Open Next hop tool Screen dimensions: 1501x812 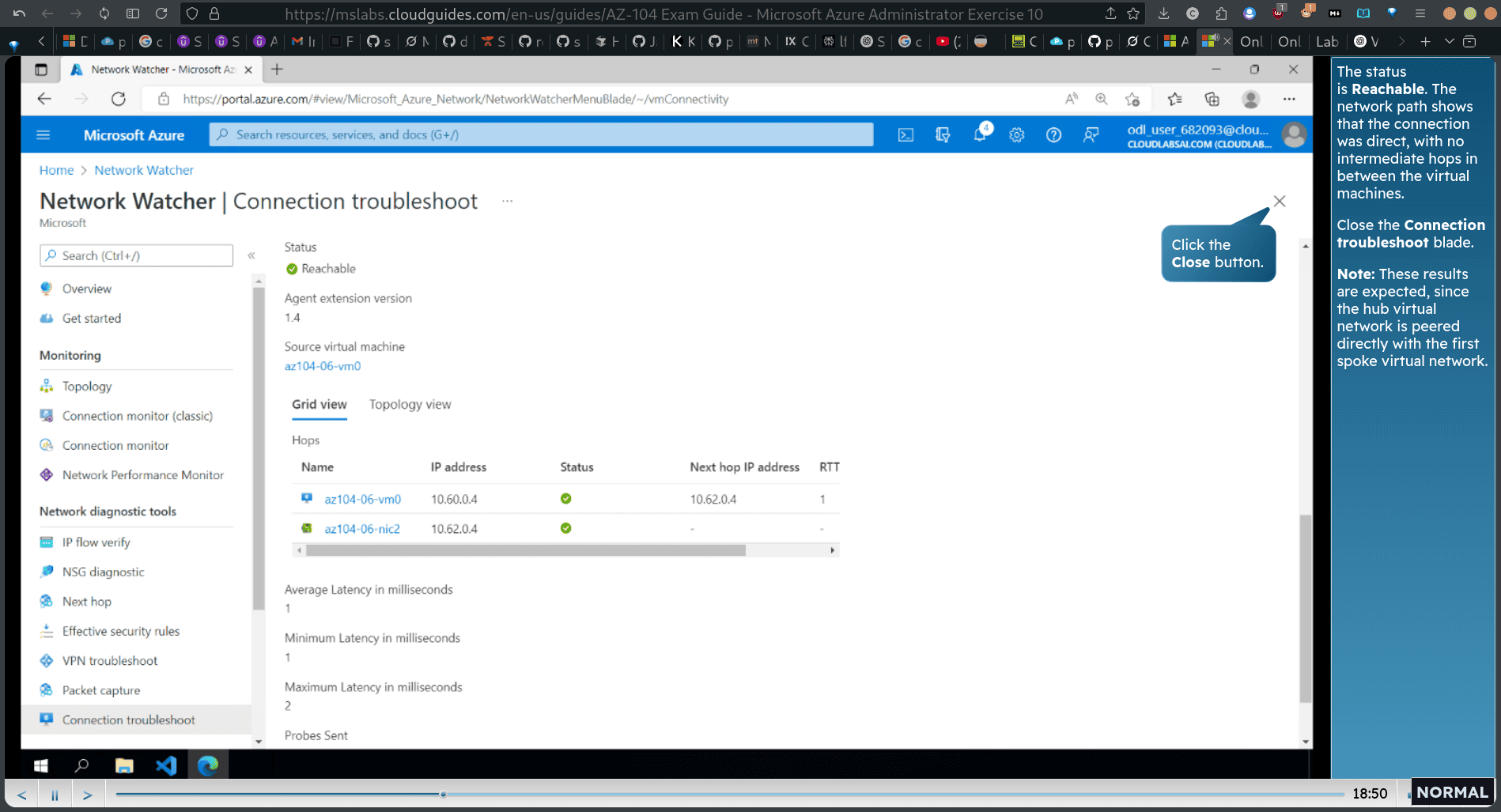click(x=86, y=602)
